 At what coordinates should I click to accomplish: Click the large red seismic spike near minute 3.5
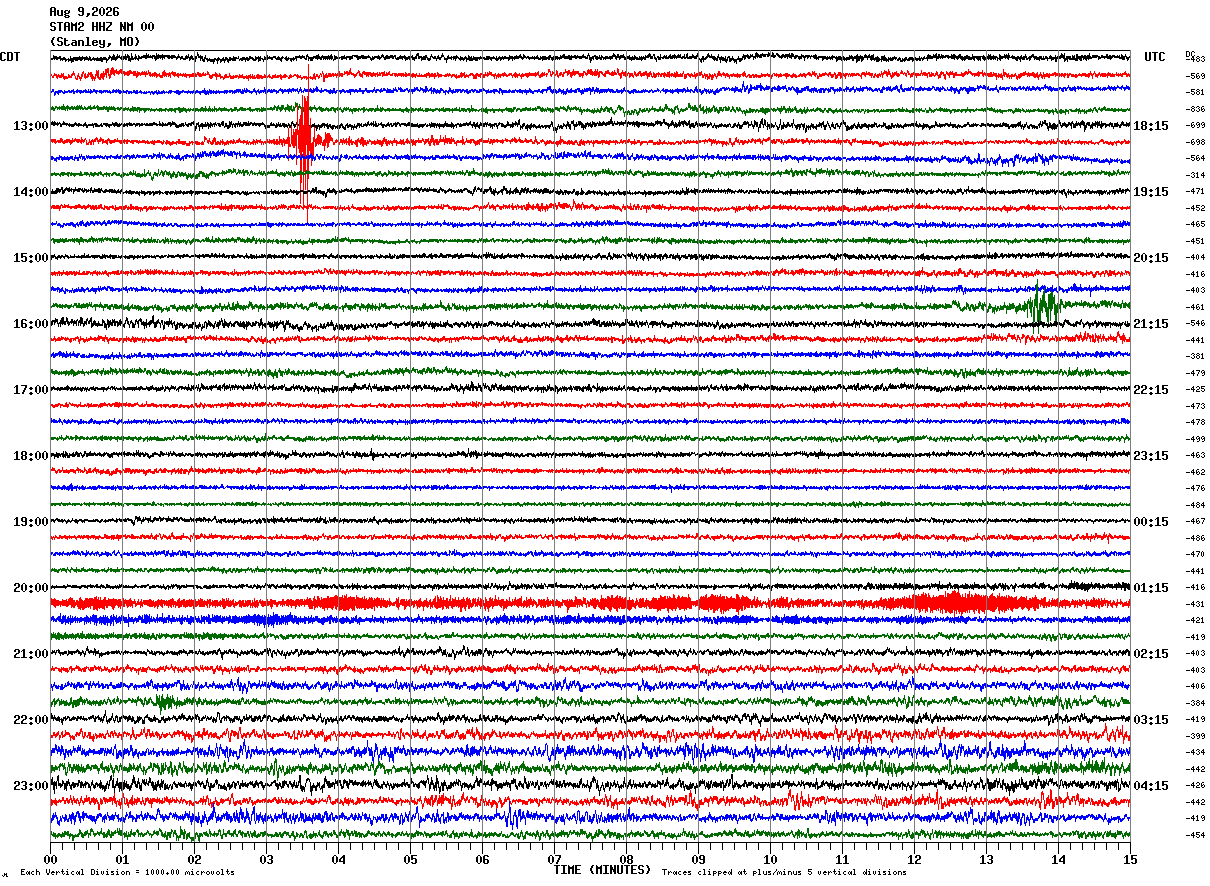(x=304, y=142)
